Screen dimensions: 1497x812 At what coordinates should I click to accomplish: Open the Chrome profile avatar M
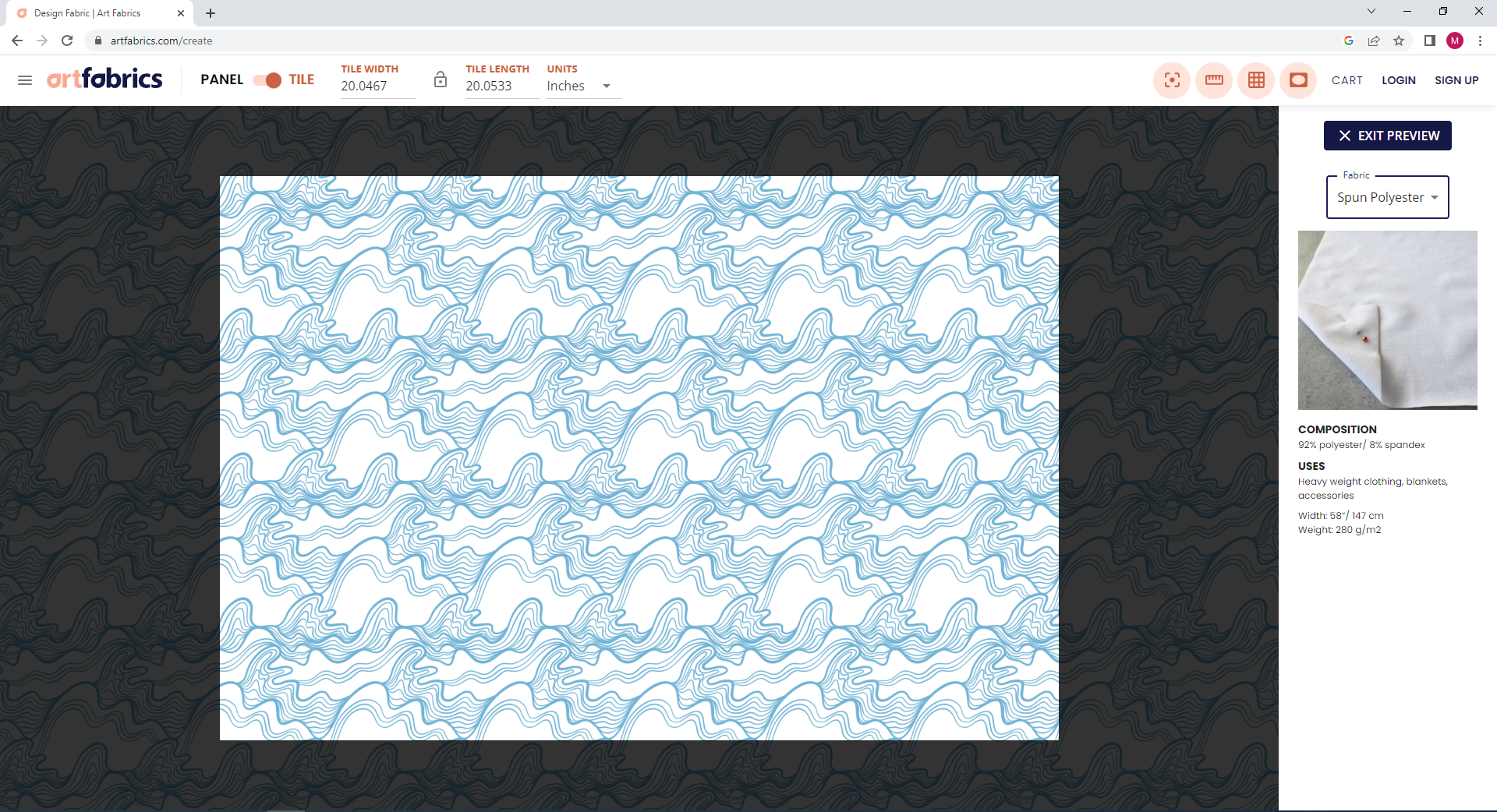(1455, 41)
